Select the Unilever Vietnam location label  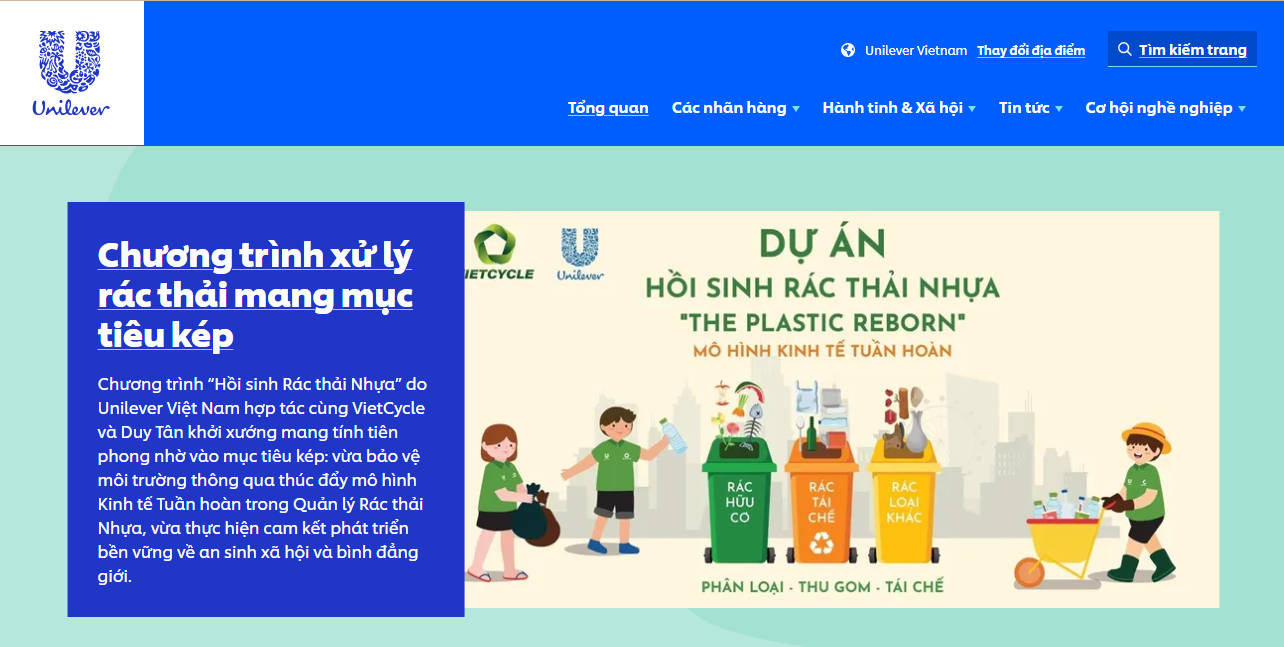(916, 50)
